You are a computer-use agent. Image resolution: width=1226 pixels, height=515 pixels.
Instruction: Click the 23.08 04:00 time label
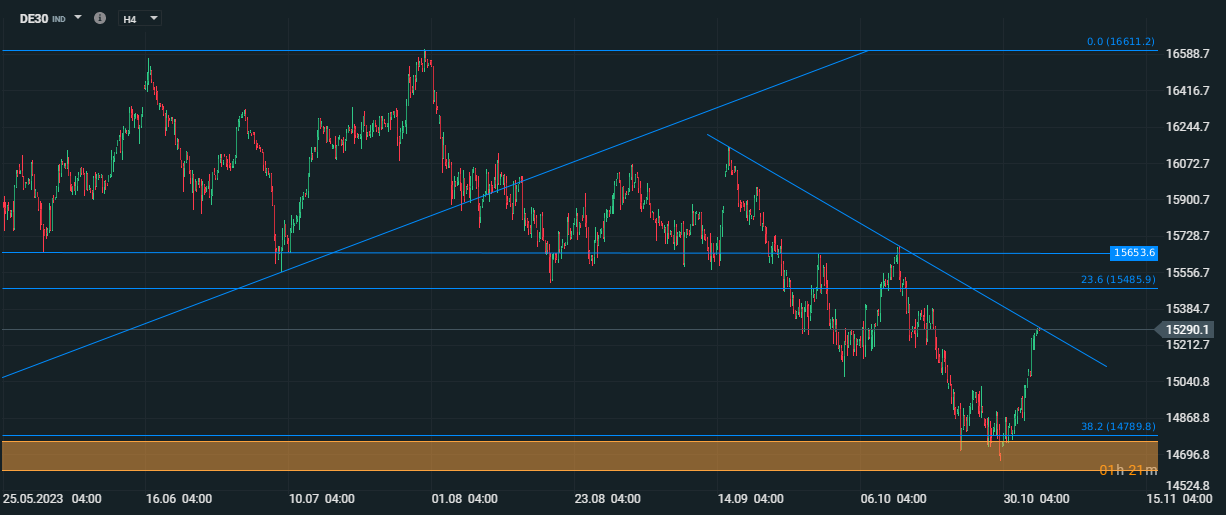coord(608,497)
